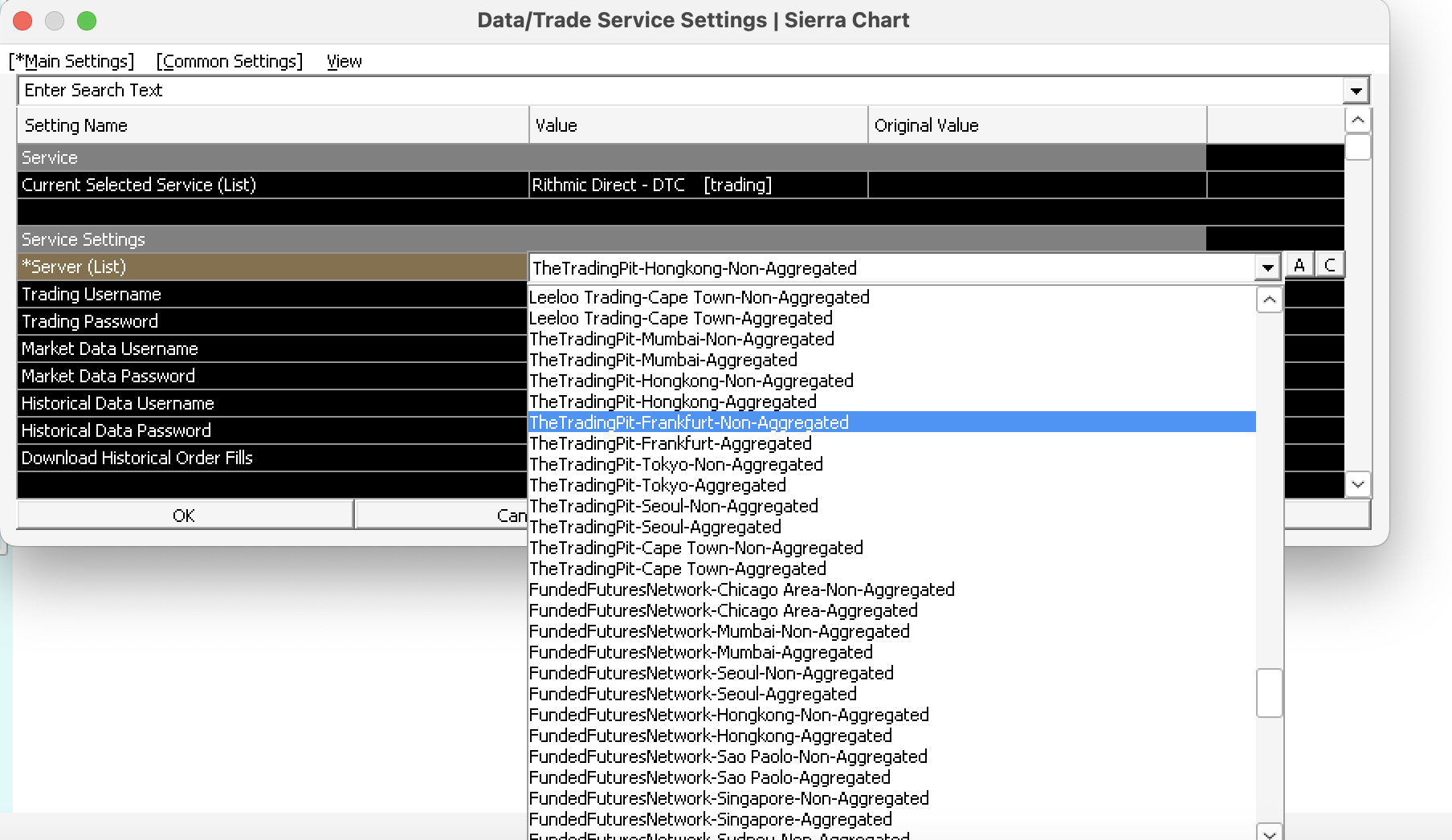Choose FundedFuturesNetwork-Singapore-Non-Aggregated server
Image resolution: width=1452 pixels, height=840 pixels.
[x=891, y=798]
